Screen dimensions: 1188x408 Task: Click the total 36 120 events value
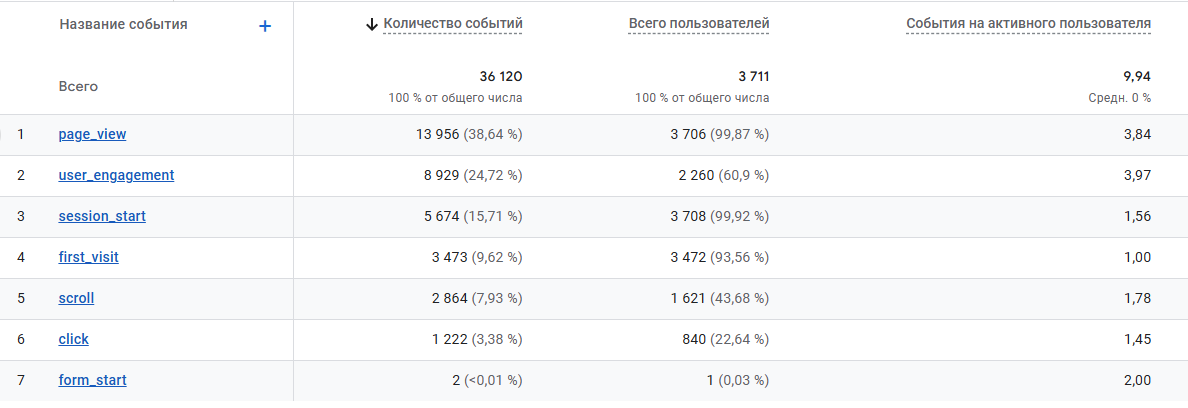(501, 76)
